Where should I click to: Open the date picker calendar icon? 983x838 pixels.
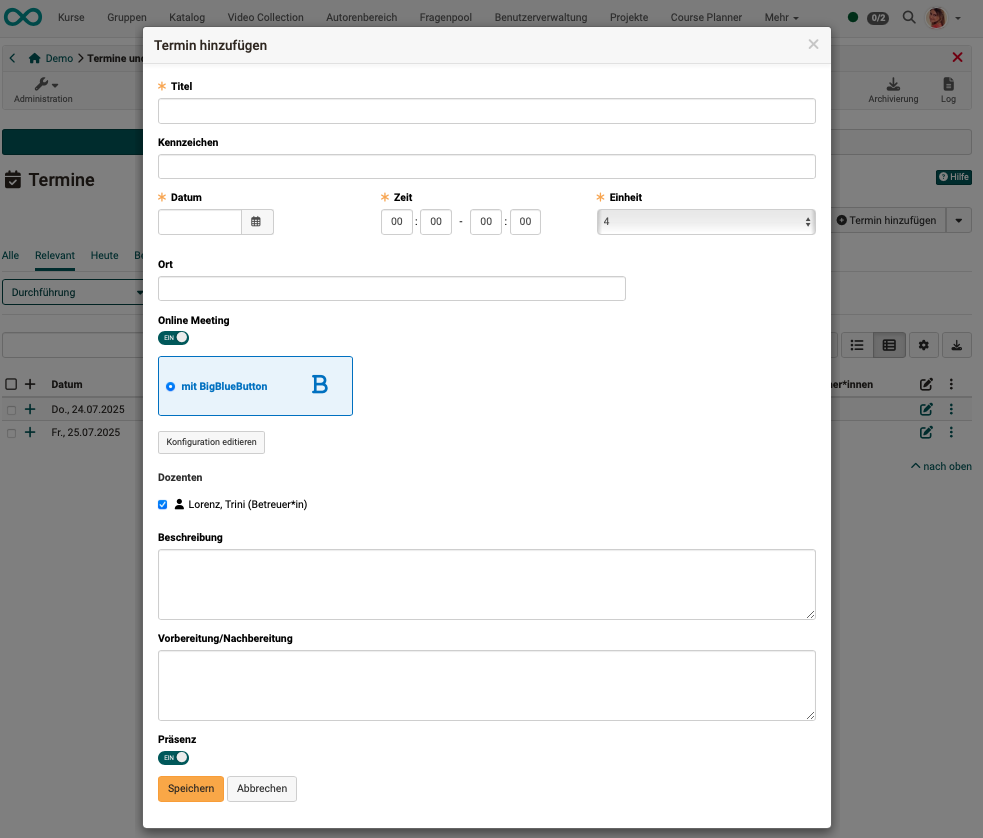[x=256, y=222]
